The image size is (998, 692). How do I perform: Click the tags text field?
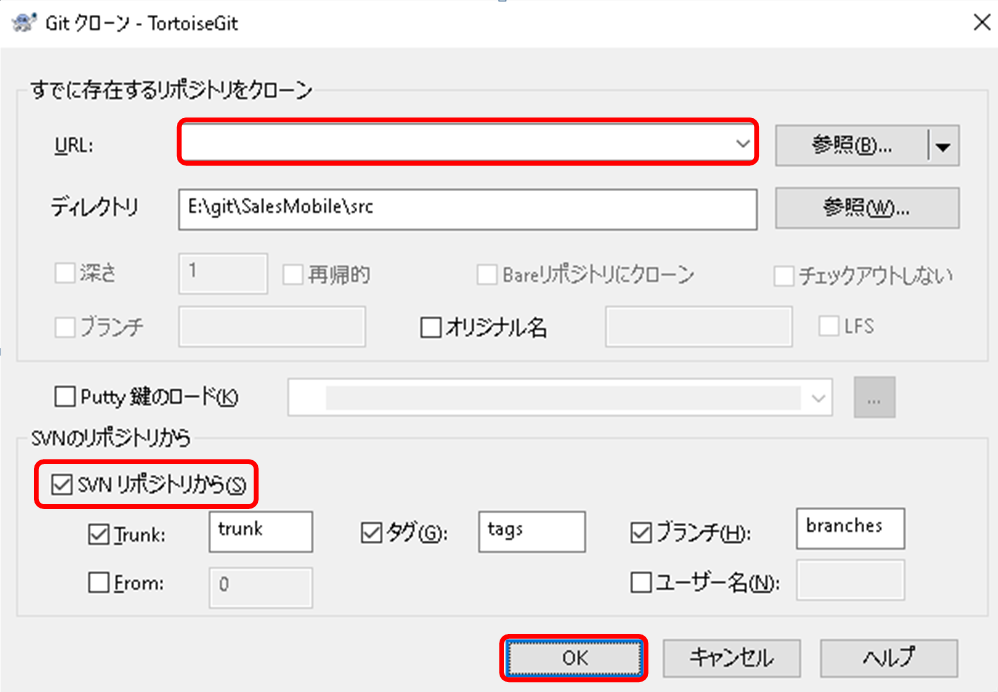(x=531, y=531)
